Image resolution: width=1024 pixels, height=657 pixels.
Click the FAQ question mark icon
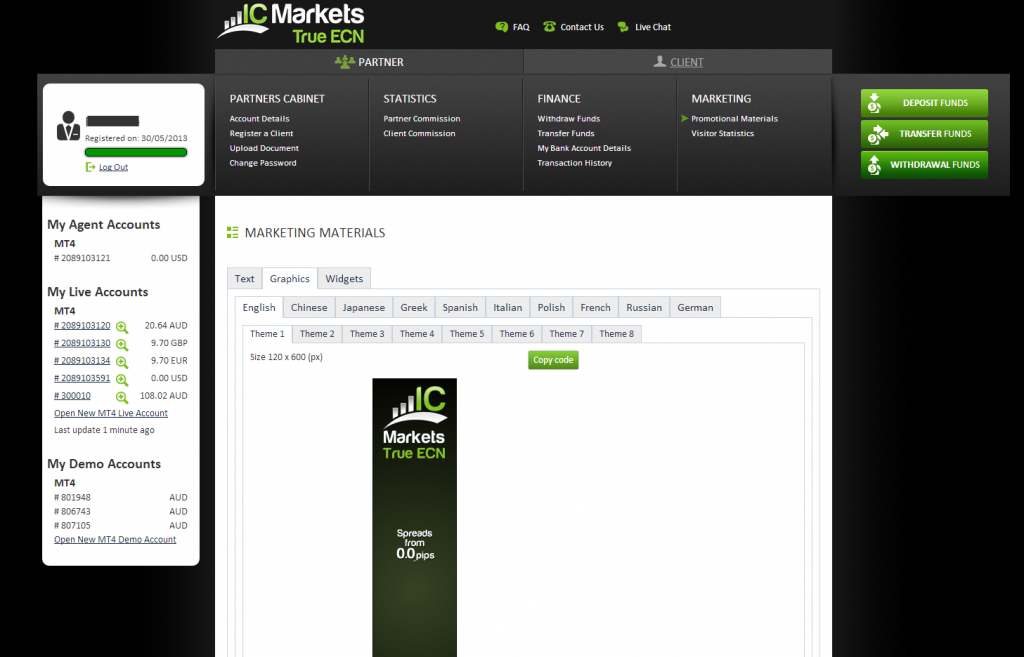click(501, 27)
